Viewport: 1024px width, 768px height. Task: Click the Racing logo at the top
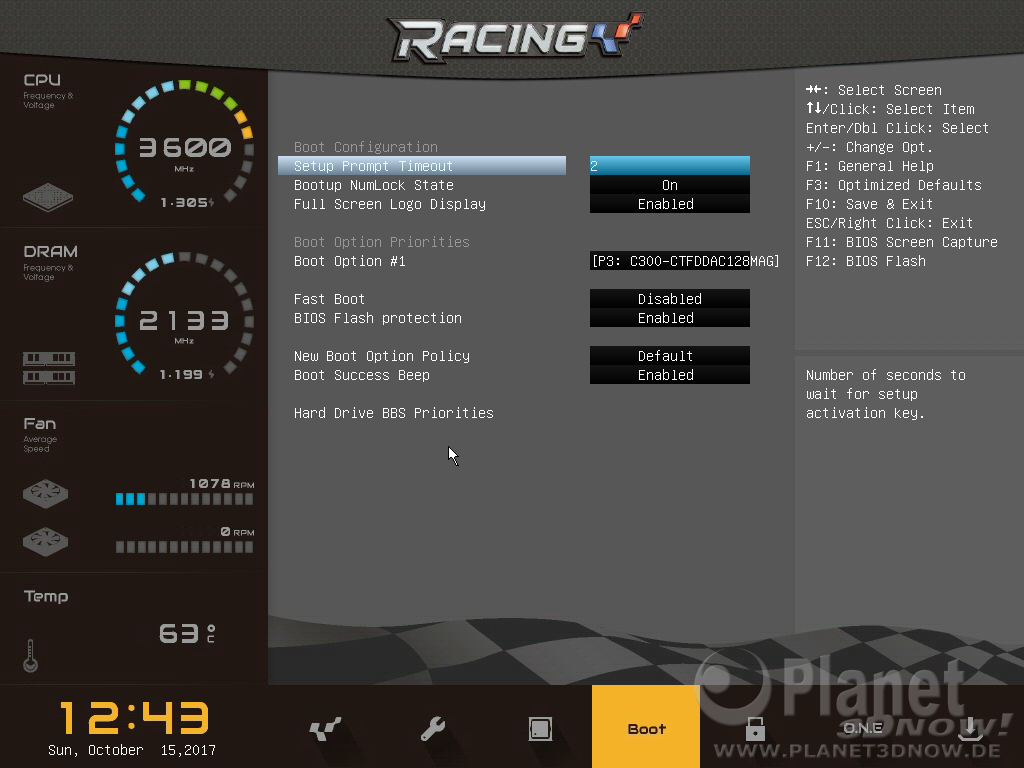tap(516, 37)
